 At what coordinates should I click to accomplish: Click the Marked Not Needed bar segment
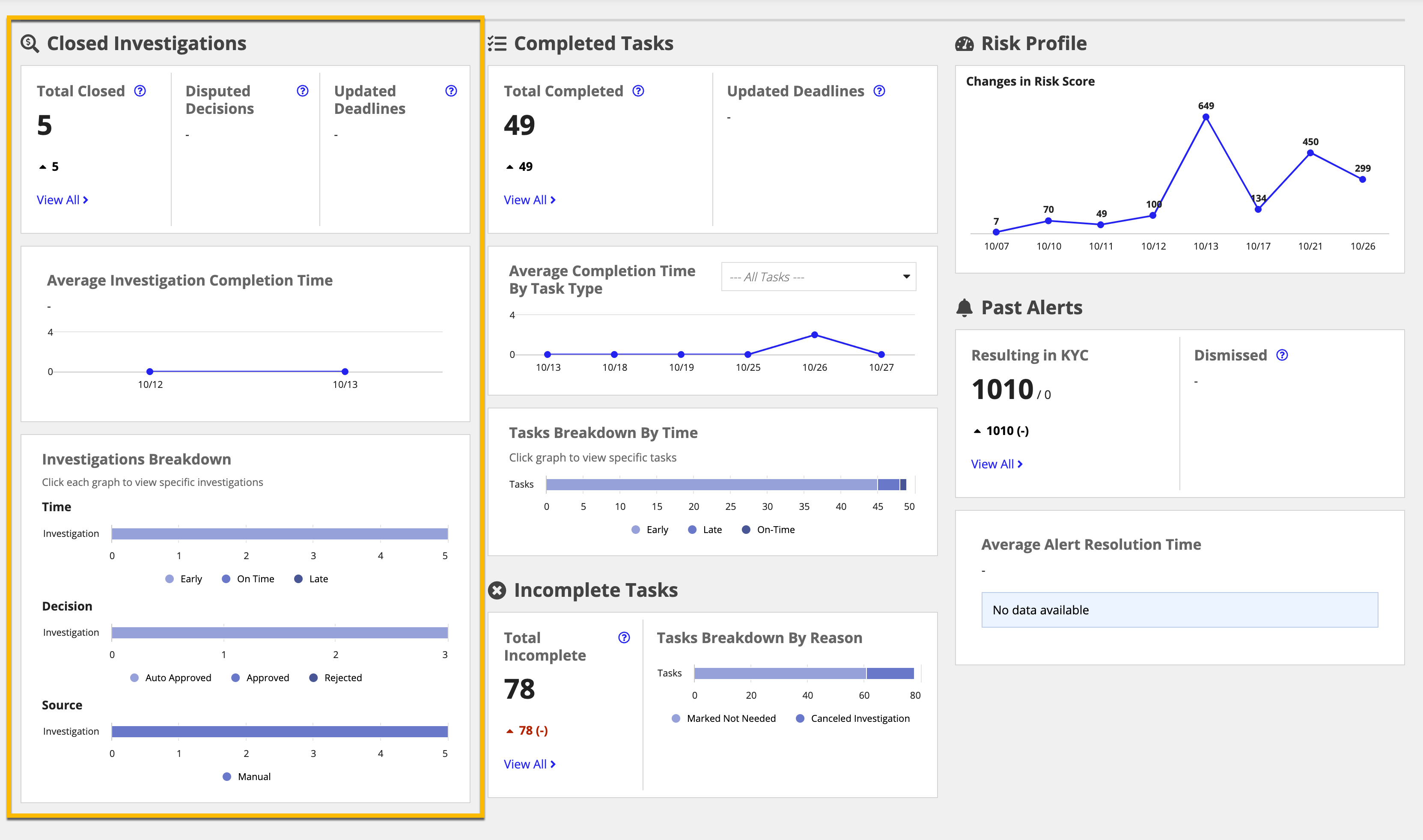click(780, 673)
